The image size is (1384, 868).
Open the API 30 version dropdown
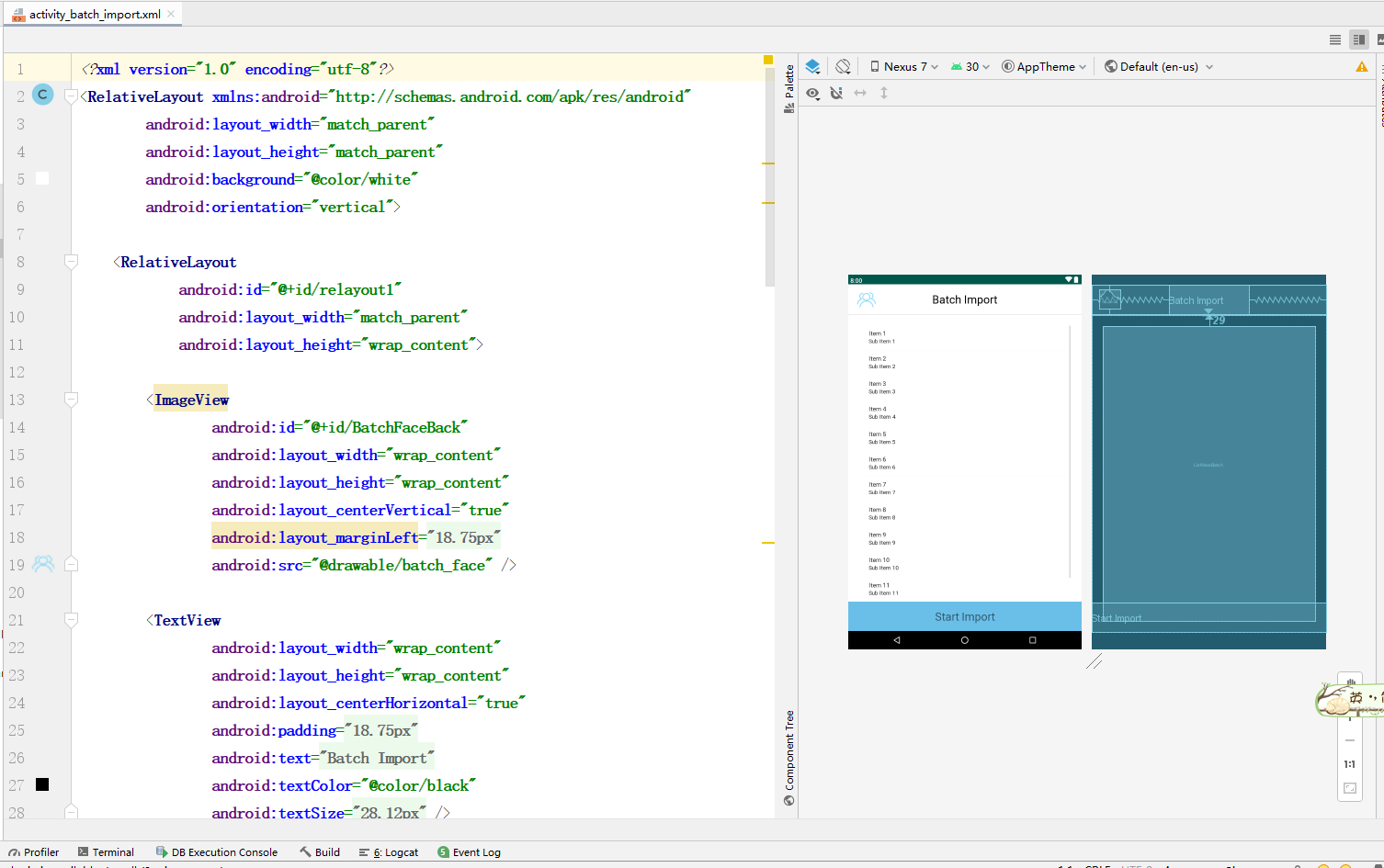pyautogui.click(x=970, y=67)
